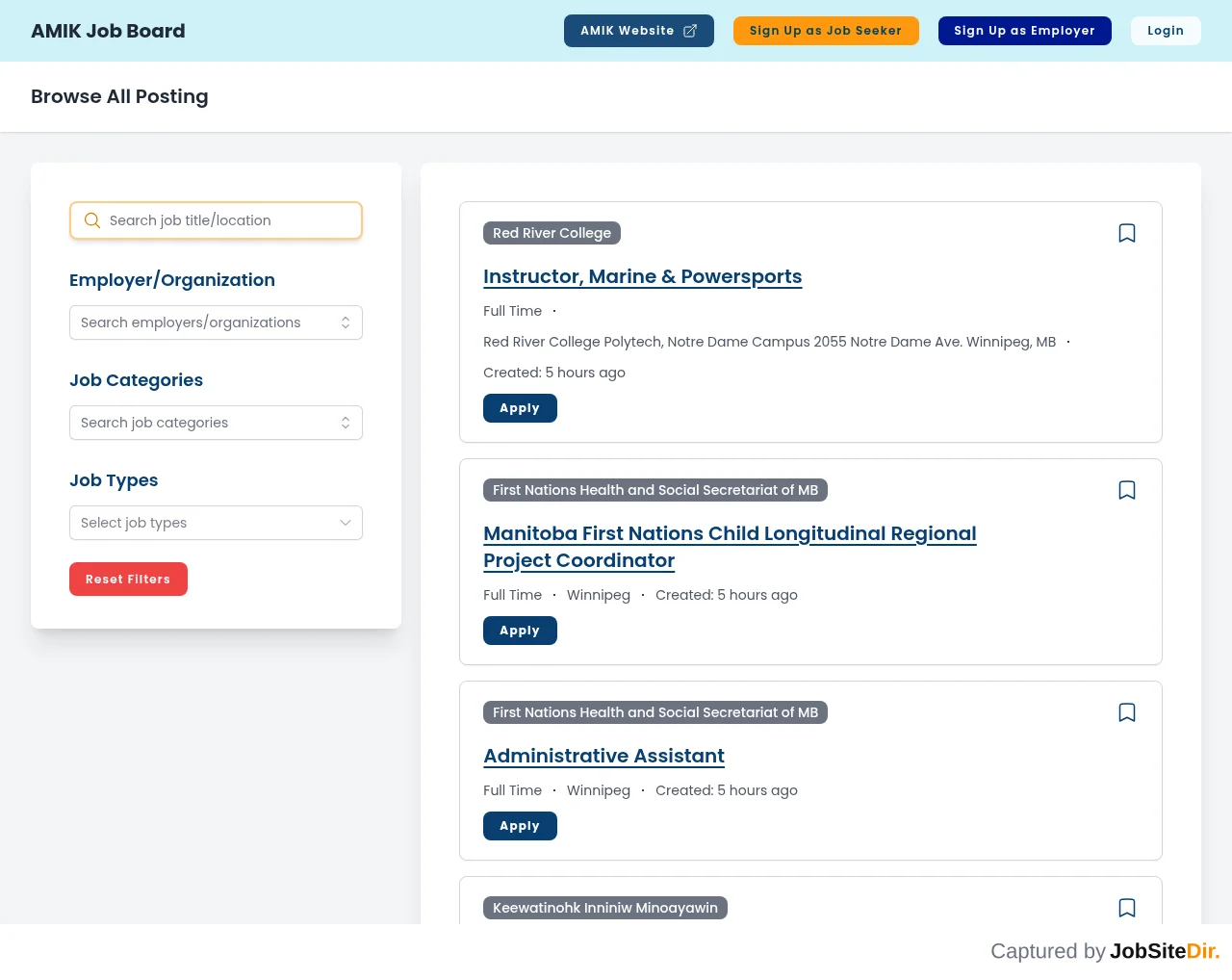Click the Job Types heading
Viewport: 1232px width, 980px height.
coord(114,480)
